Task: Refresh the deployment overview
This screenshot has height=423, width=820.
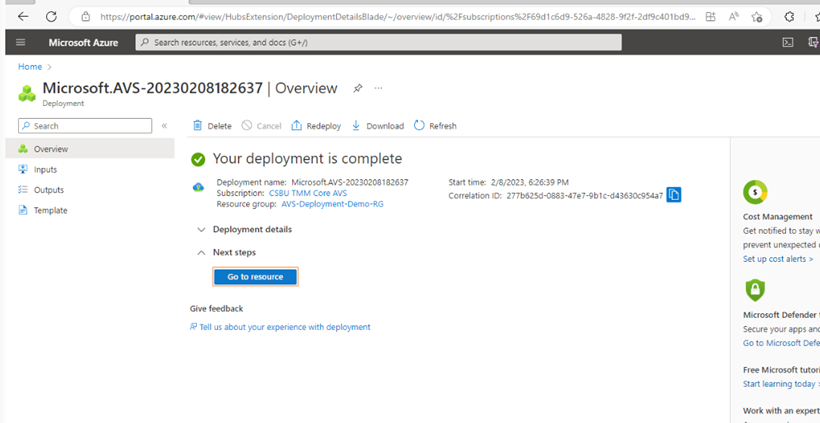Action: tap(435, 125)
